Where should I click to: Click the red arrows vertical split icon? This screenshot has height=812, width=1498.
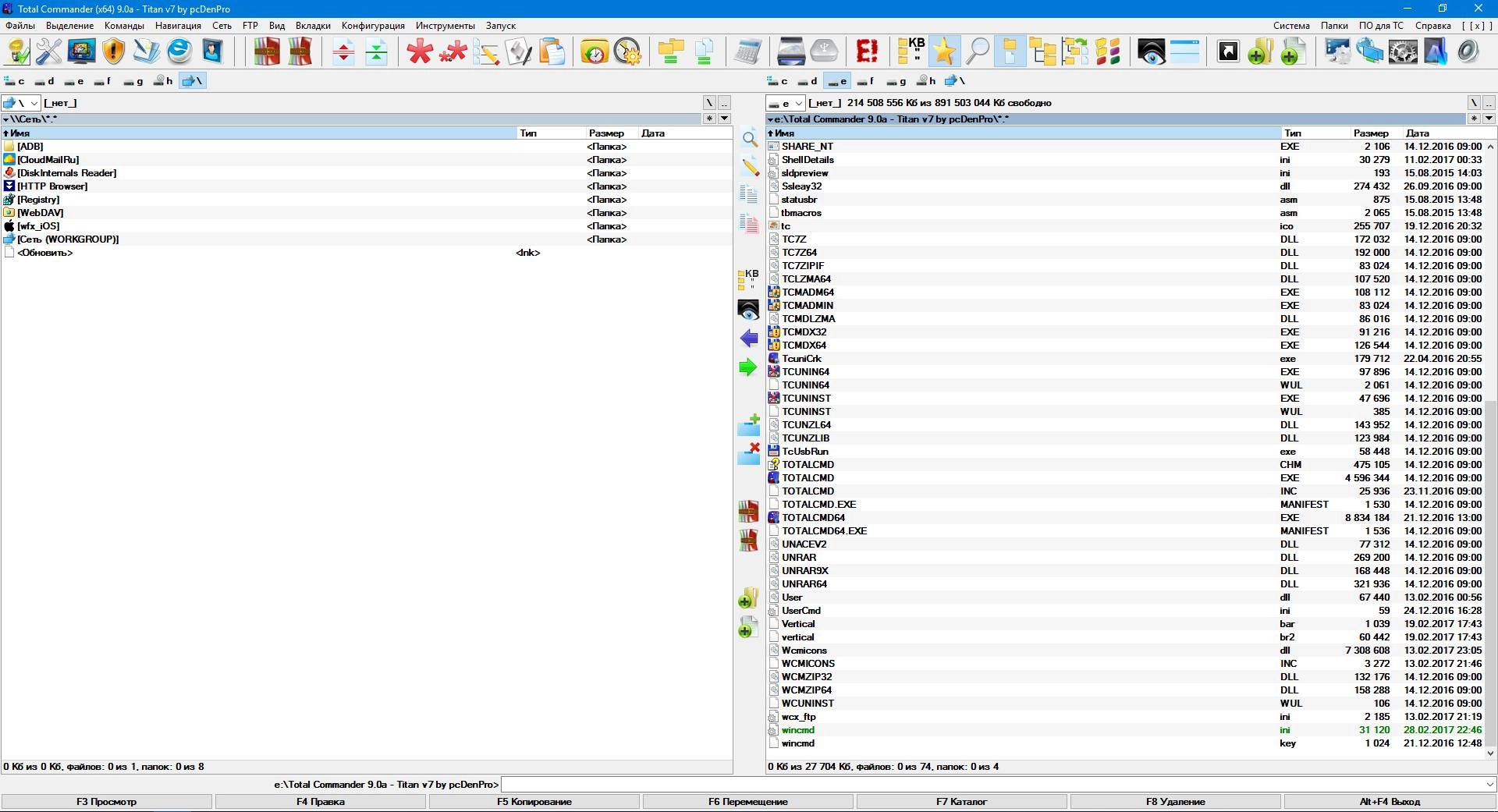tap(343, 51)
